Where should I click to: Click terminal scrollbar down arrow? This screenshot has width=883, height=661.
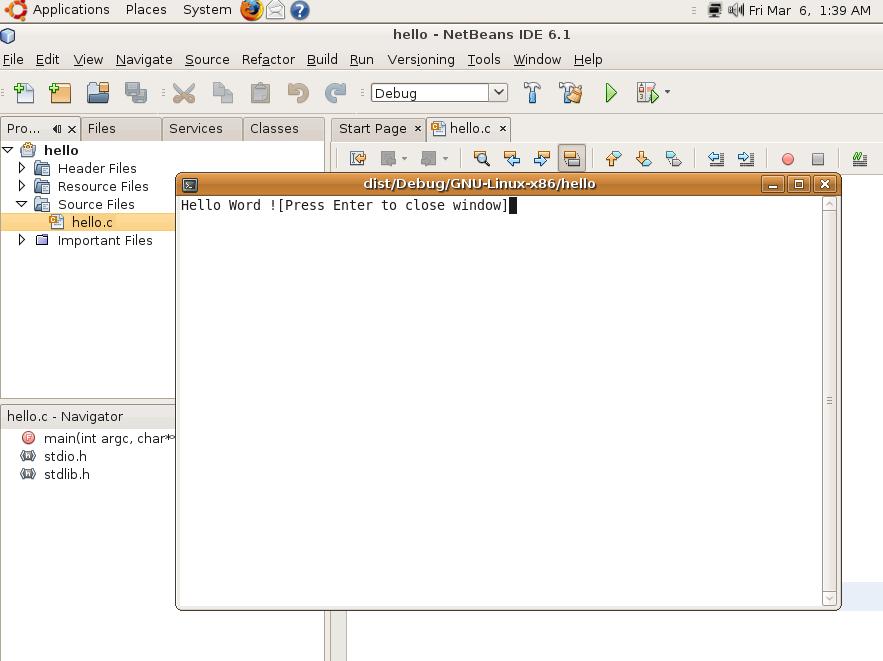click(829, 598)
